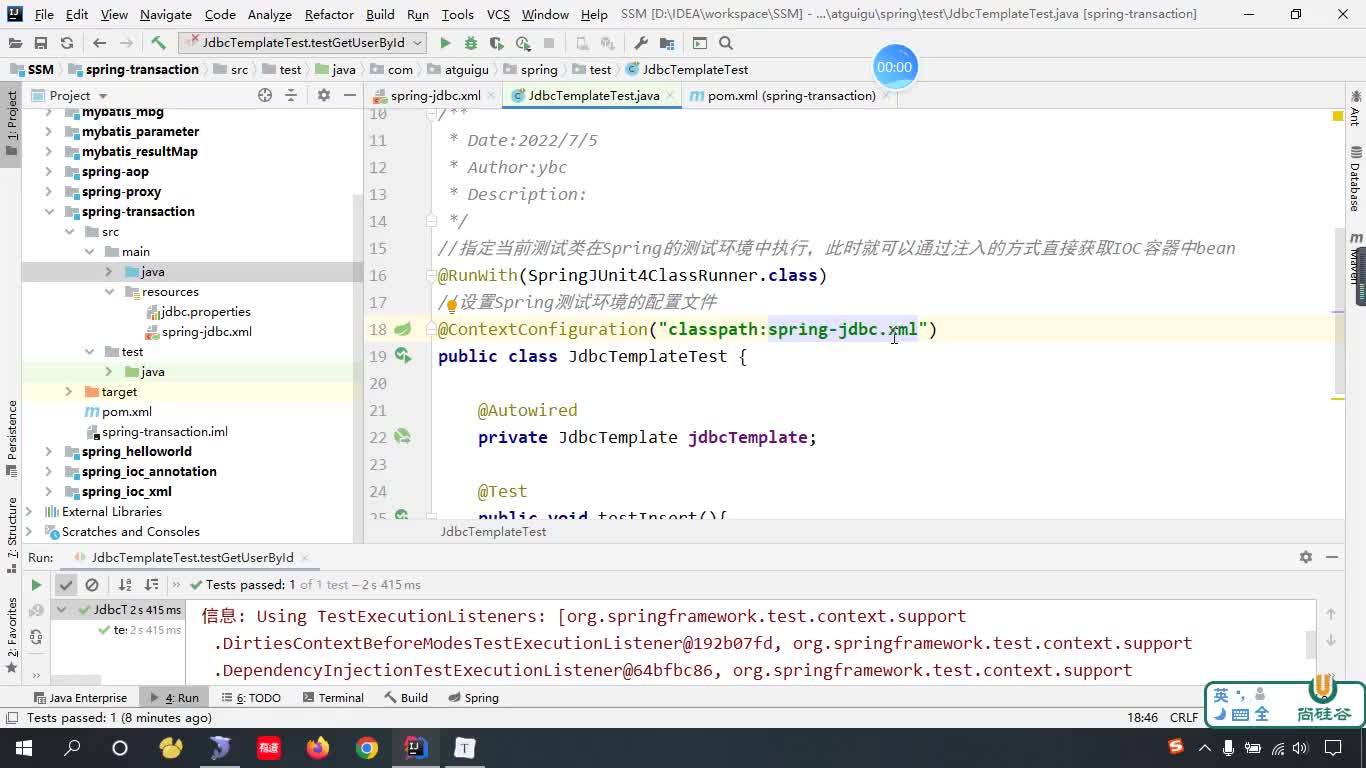Open the Project panel gear options
1366x768 pixels.
323,95
